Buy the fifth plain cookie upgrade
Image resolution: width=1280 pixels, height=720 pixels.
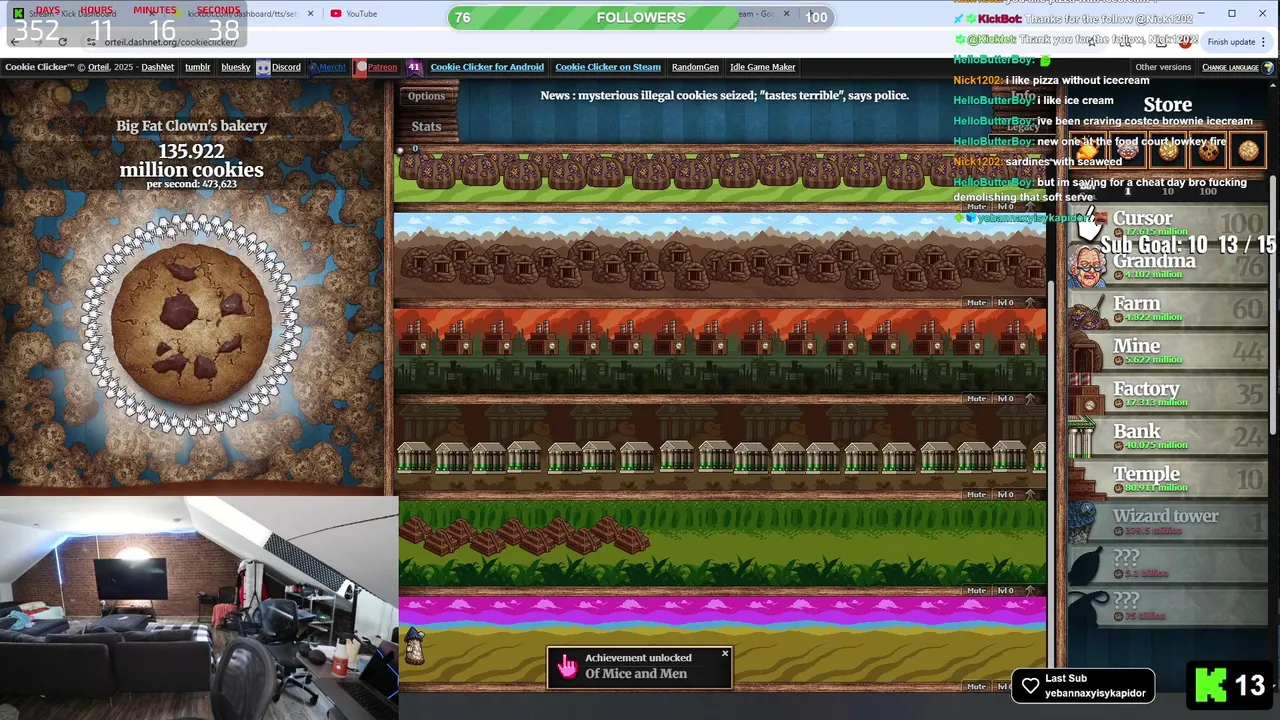click(x=1248, y=151)
